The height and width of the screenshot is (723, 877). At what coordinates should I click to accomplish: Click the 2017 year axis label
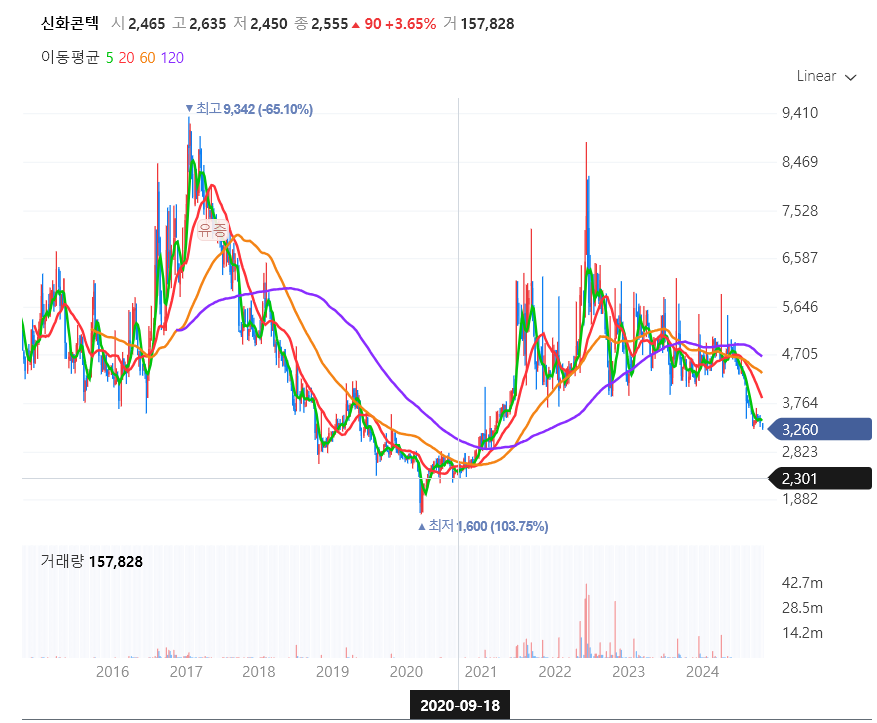tap(186, 672)
